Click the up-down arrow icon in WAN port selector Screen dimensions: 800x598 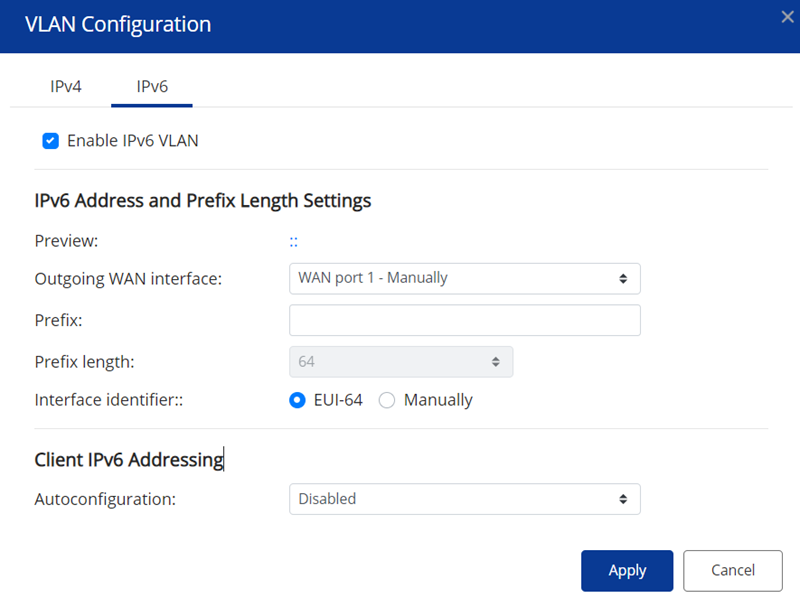pos(623,278)
